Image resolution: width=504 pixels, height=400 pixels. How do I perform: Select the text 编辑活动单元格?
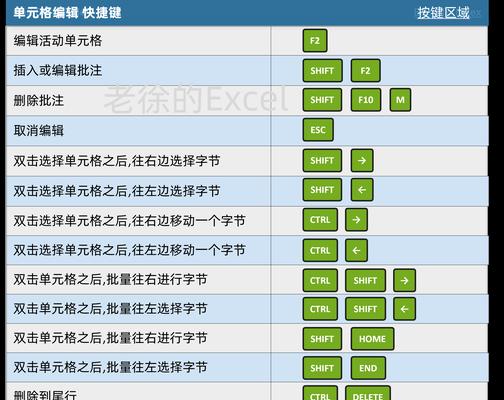[x=58, y=41]
